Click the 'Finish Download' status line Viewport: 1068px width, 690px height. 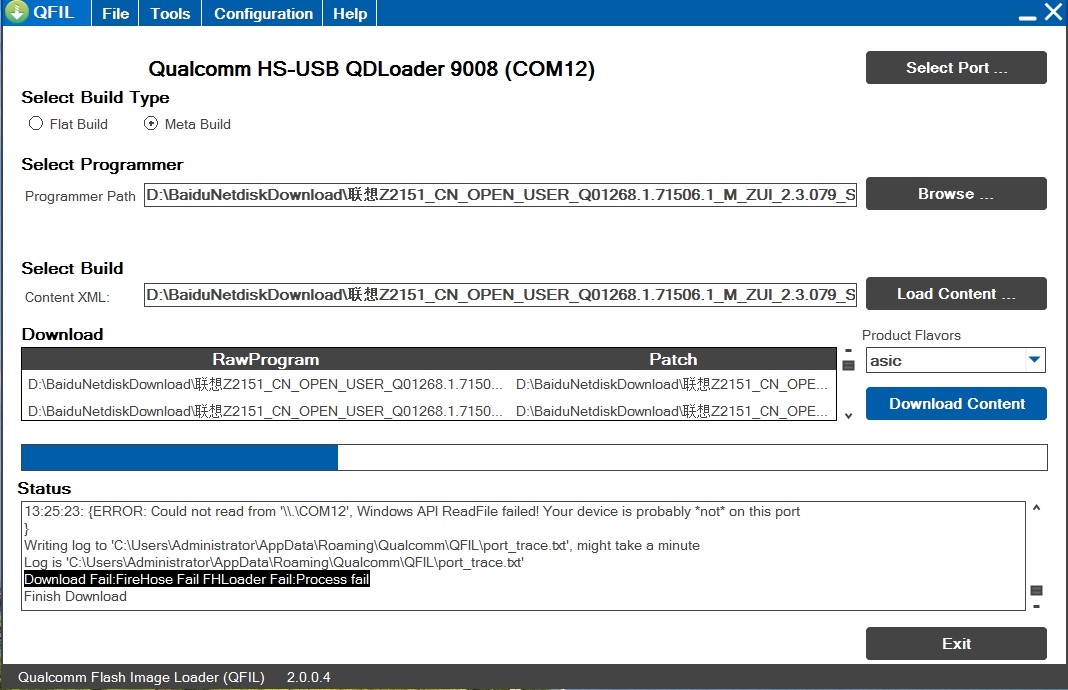pos(76,597)
